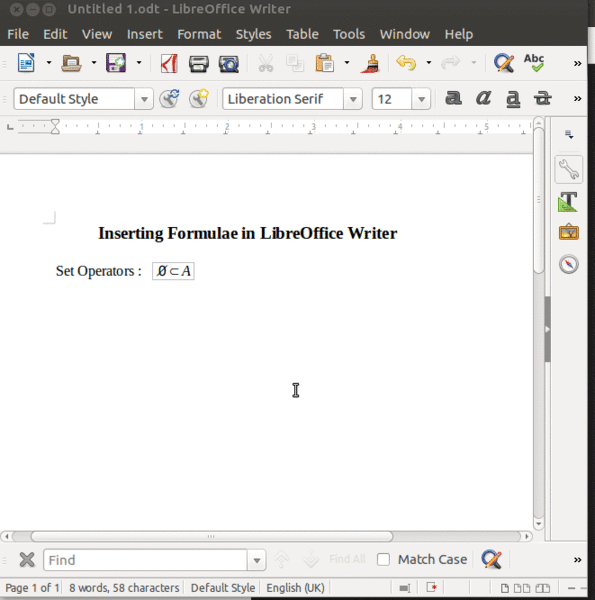This screenshot has height=600, width=595.
Task: Select the Clone Formatting paintbrush
Action: pos(370,63)
